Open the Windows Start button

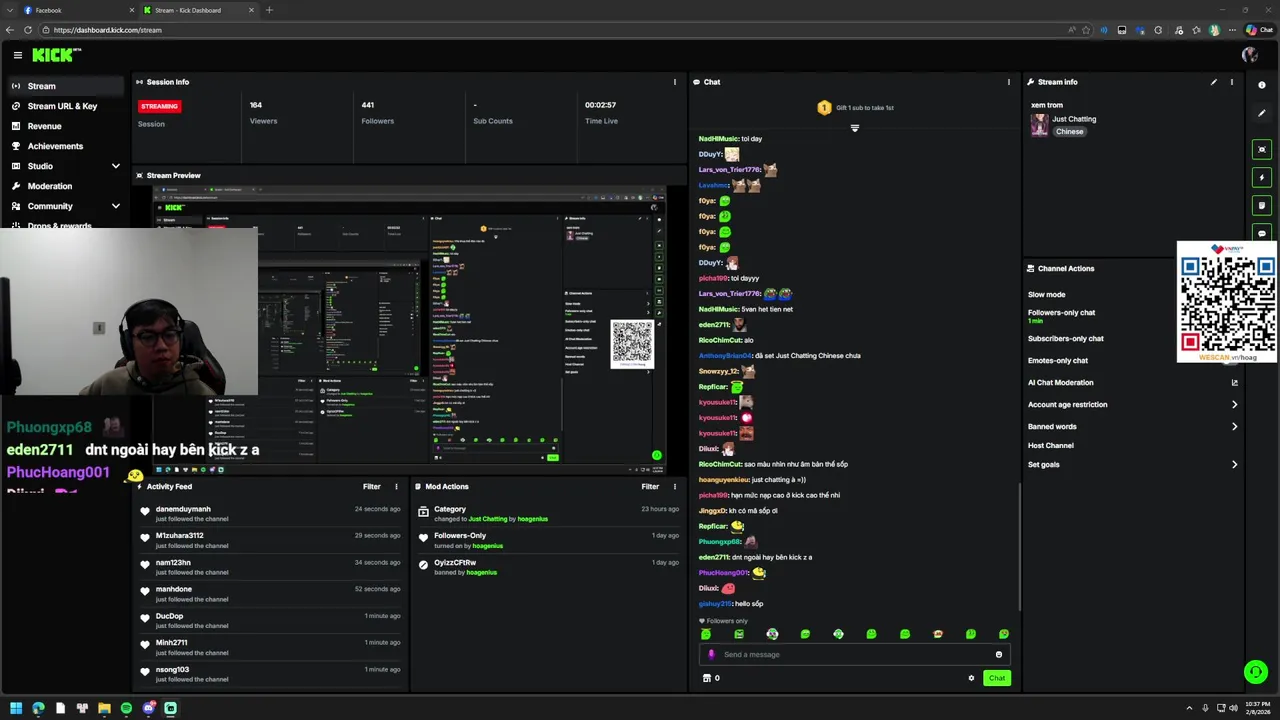click(16, 708)
